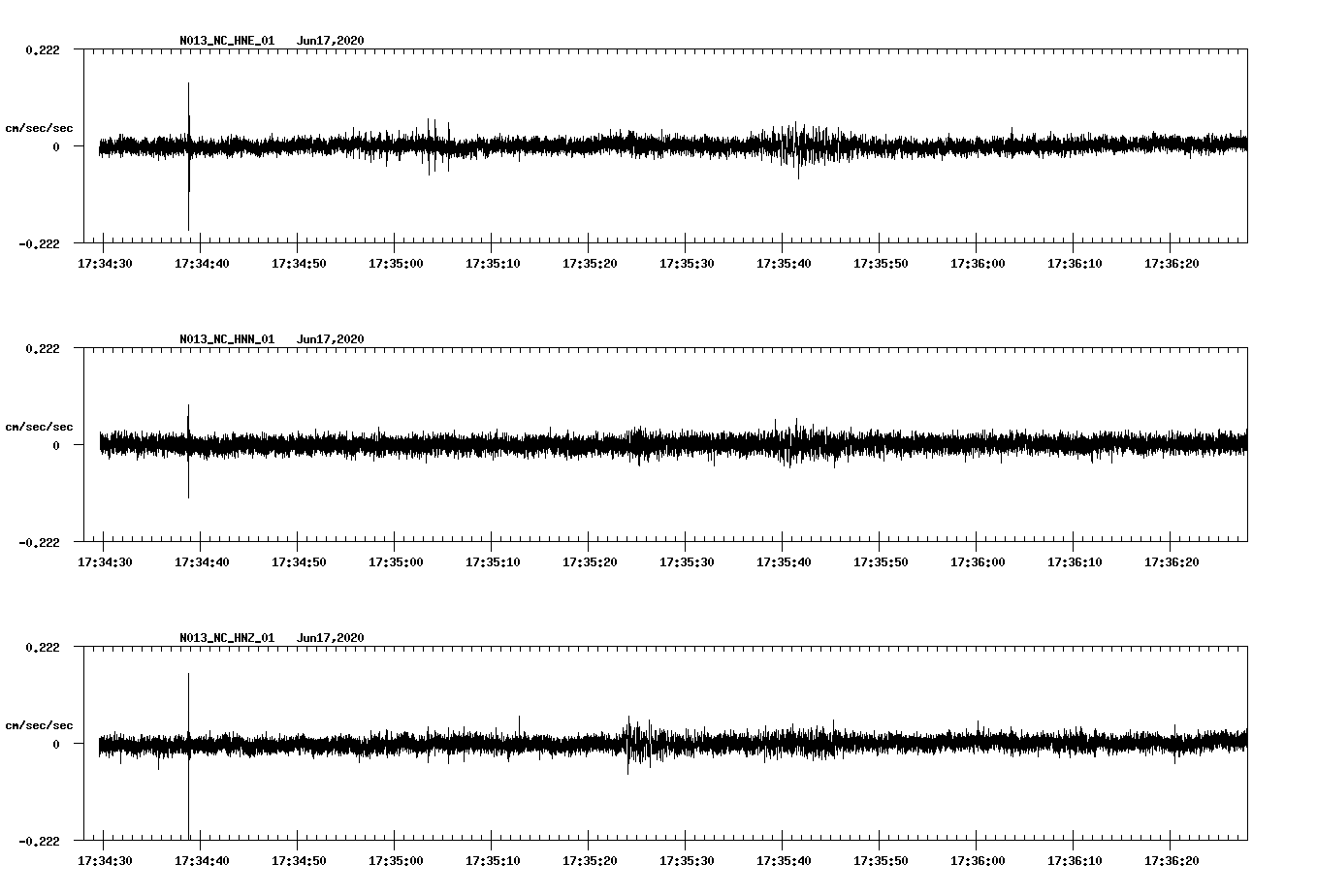Click the Jun17,2020 date on HNZ plot
The width and height of the screenshot is (1317, 896).
click(x=331, y=638)
